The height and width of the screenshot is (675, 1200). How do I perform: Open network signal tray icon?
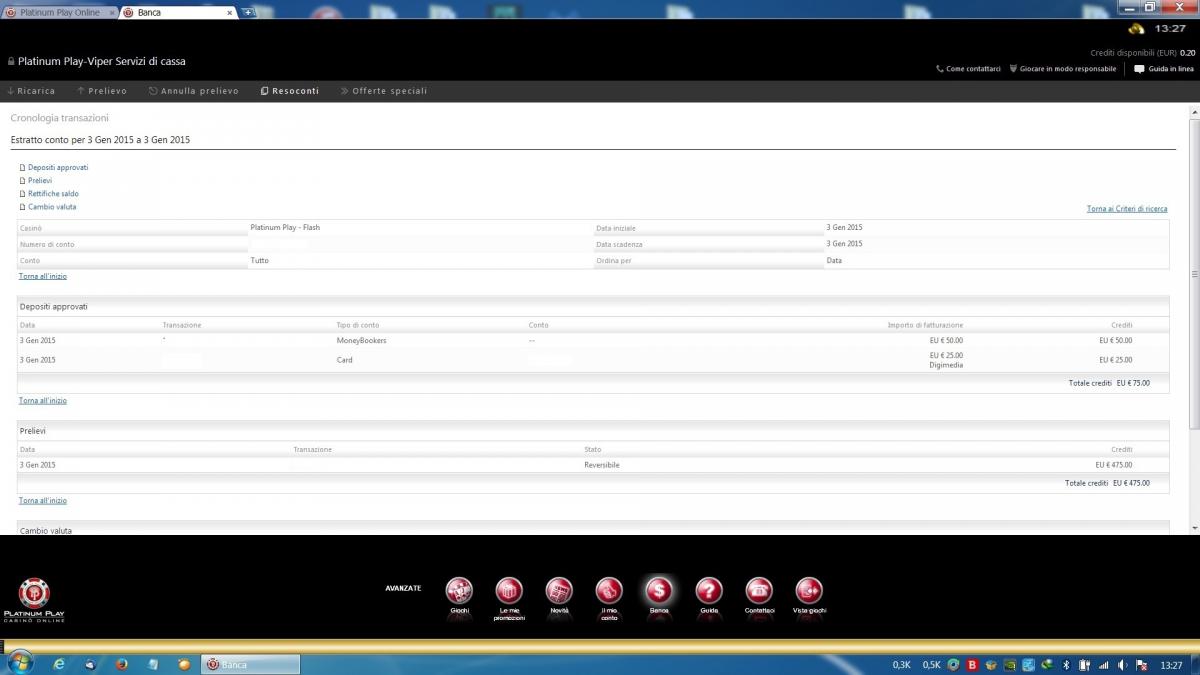[x=1104, y=665]
